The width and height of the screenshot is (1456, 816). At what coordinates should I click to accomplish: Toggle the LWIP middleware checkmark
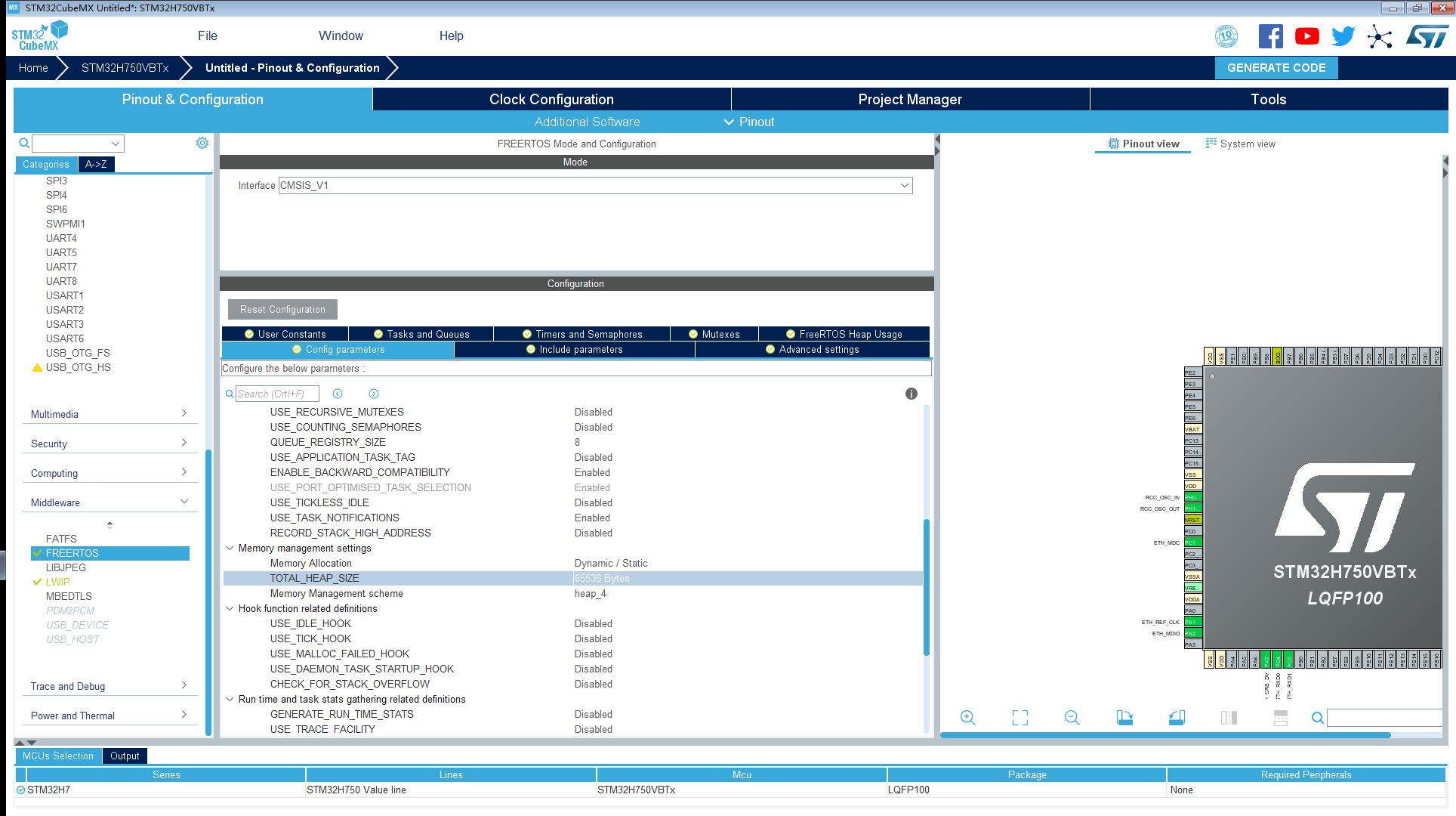coord(37,582)
